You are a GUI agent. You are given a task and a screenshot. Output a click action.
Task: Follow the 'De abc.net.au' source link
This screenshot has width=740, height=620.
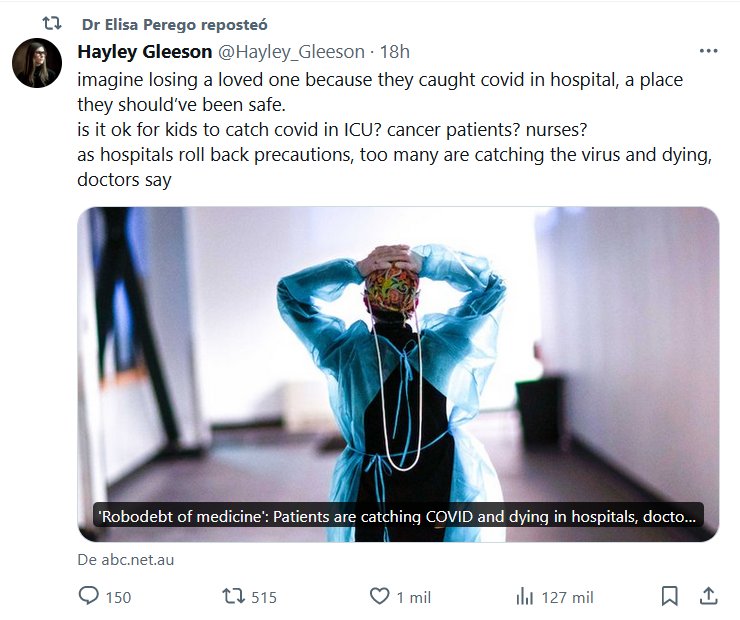[x=126, y=560]
